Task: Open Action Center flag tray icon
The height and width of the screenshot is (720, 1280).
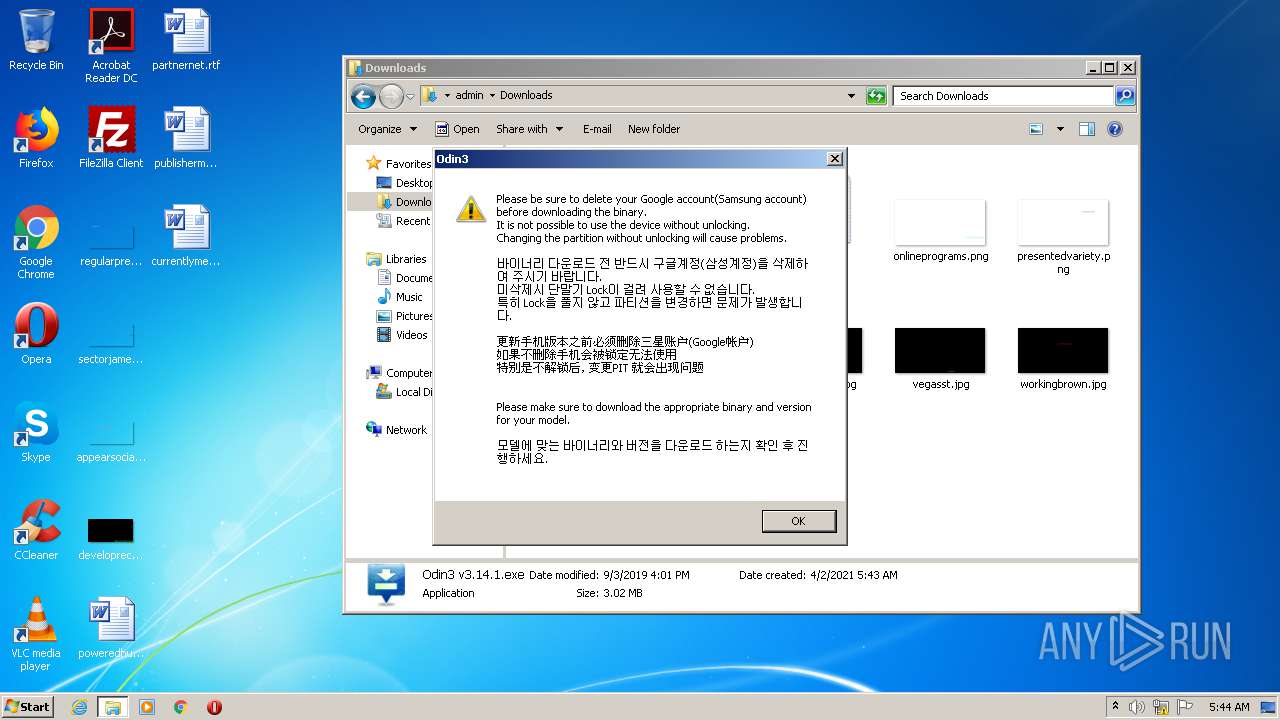Action: click(x=1185, y=707)
